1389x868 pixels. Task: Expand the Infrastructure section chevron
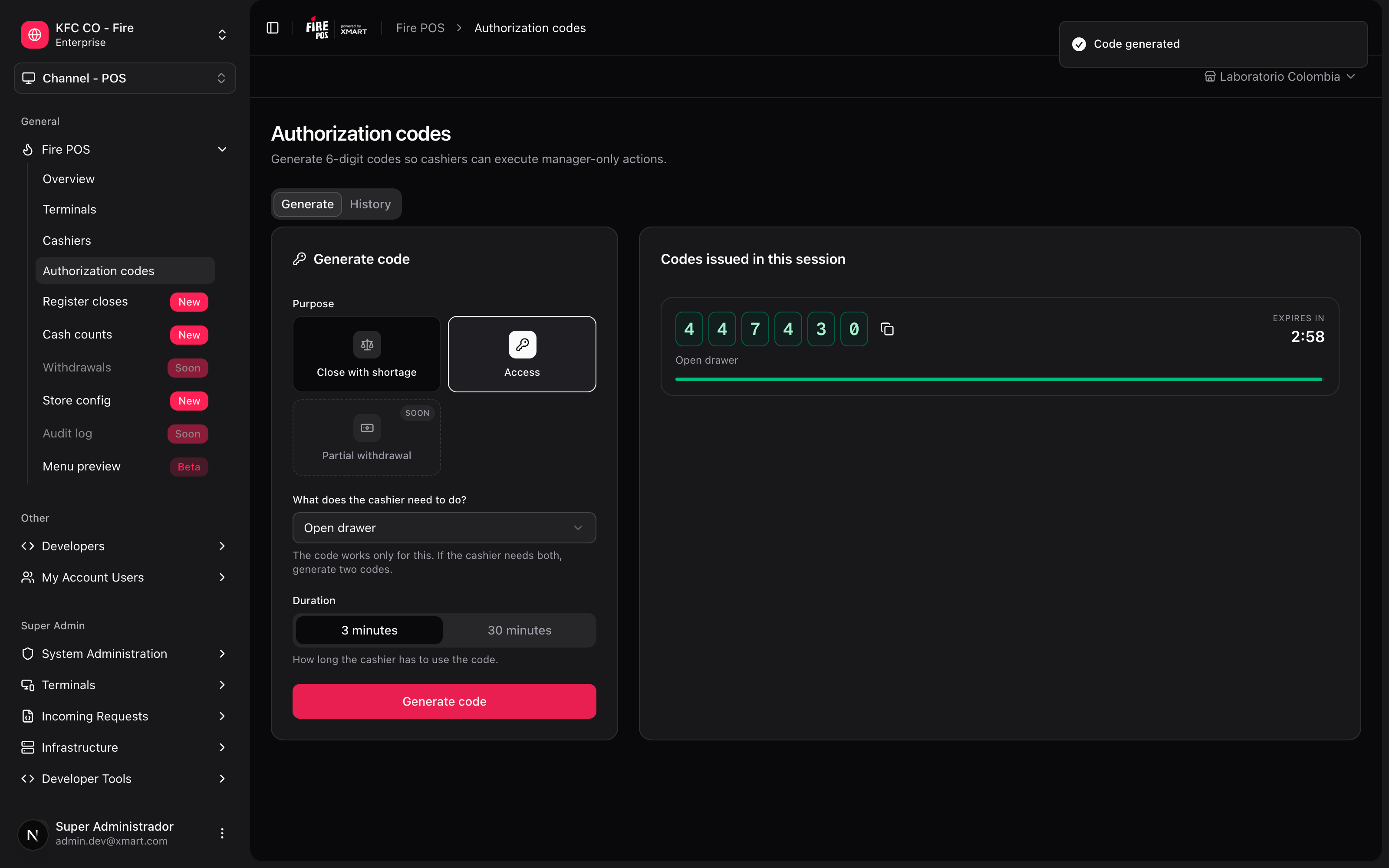point(222,747)
